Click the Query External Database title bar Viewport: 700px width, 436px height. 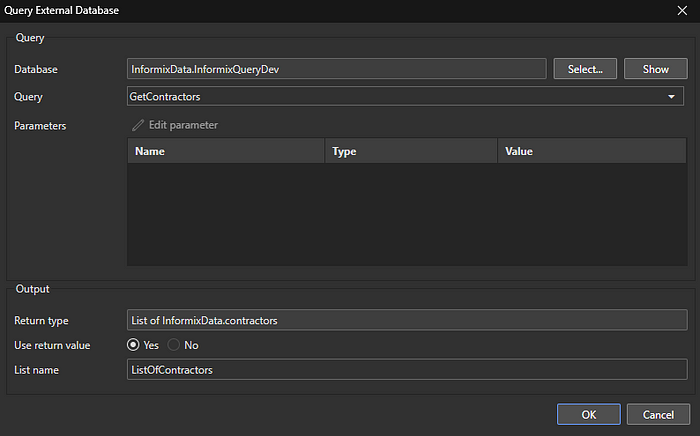pos(300,9)
